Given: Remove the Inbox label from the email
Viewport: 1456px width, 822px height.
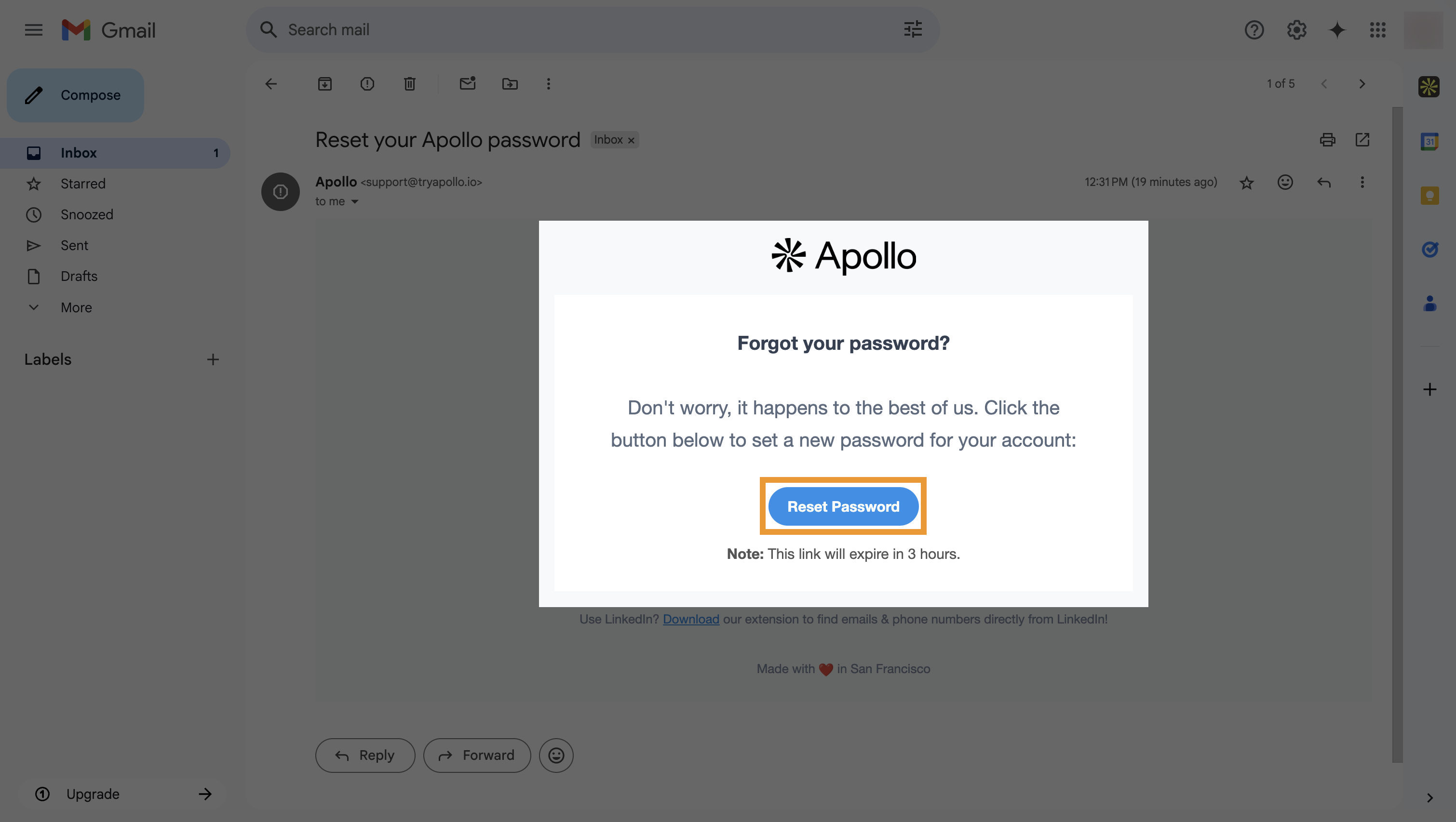Looking at the screenshot, I should click(631, 140).
